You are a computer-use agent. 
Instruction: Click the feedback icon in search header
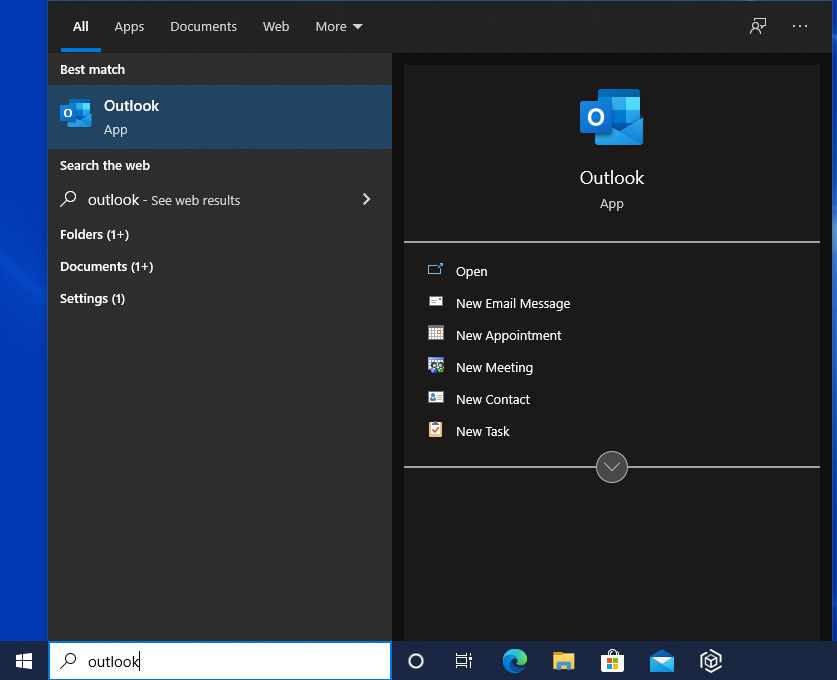click(x=758, y=26)
